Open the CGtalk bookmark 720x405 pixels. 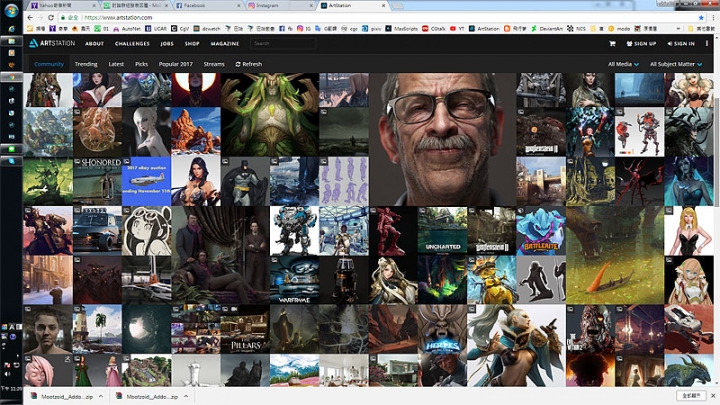pos(434,28)
